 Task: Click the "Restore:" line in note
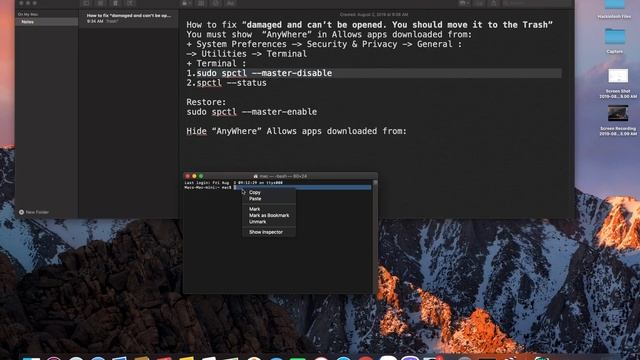(206, 102)
